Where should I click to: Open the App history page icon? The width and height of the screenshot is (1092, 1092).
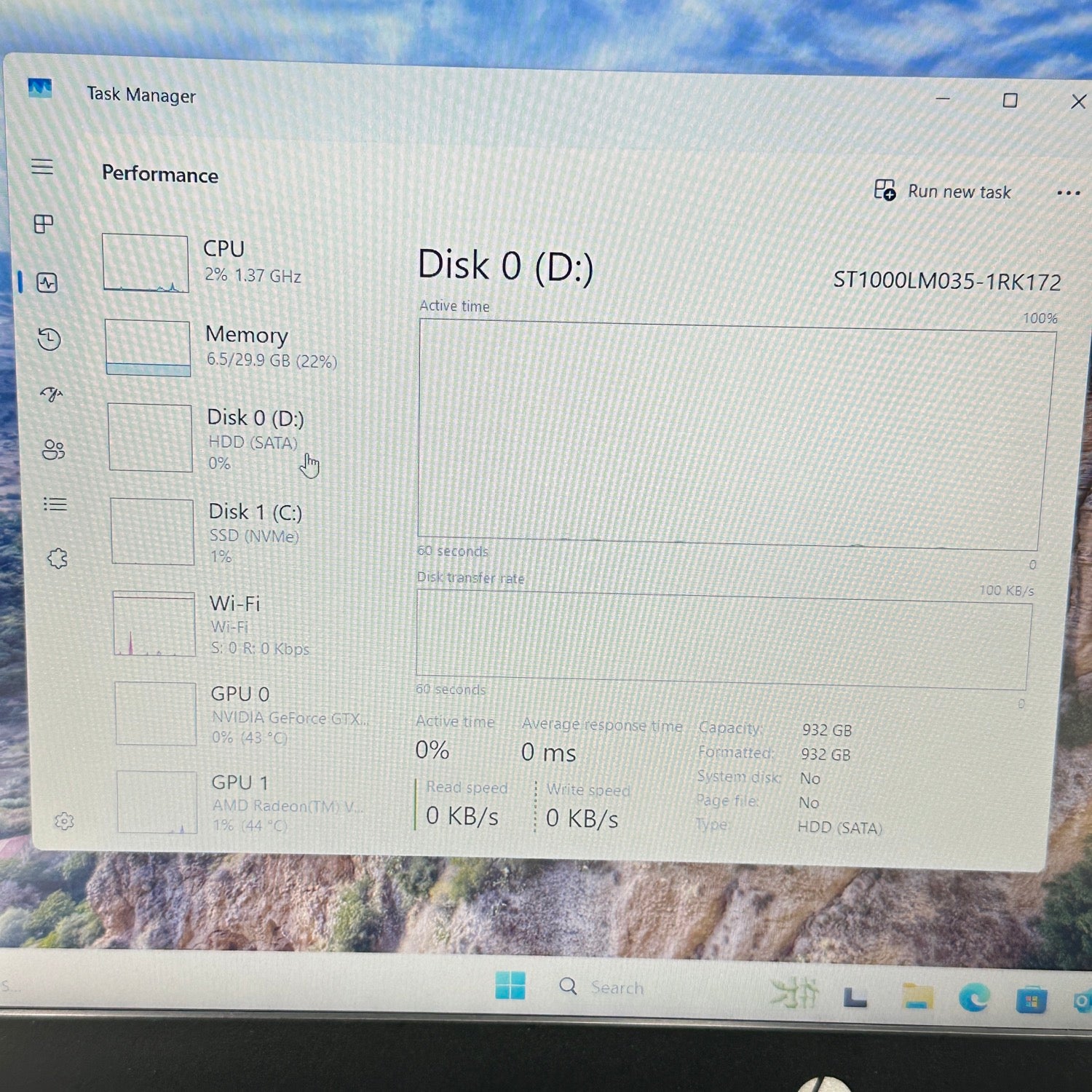[x=50, y=339]
